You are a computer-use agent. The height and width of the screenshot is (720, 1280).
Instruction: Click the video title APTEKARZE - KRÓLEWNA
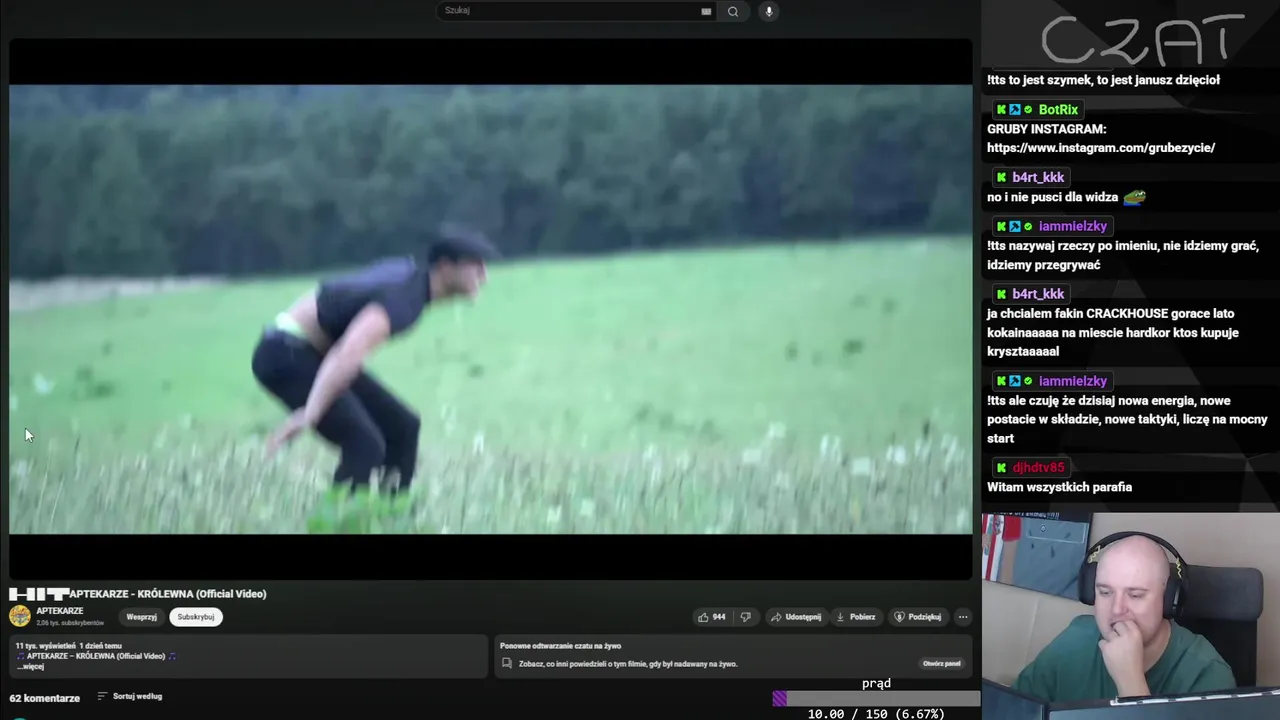point(168,594)
